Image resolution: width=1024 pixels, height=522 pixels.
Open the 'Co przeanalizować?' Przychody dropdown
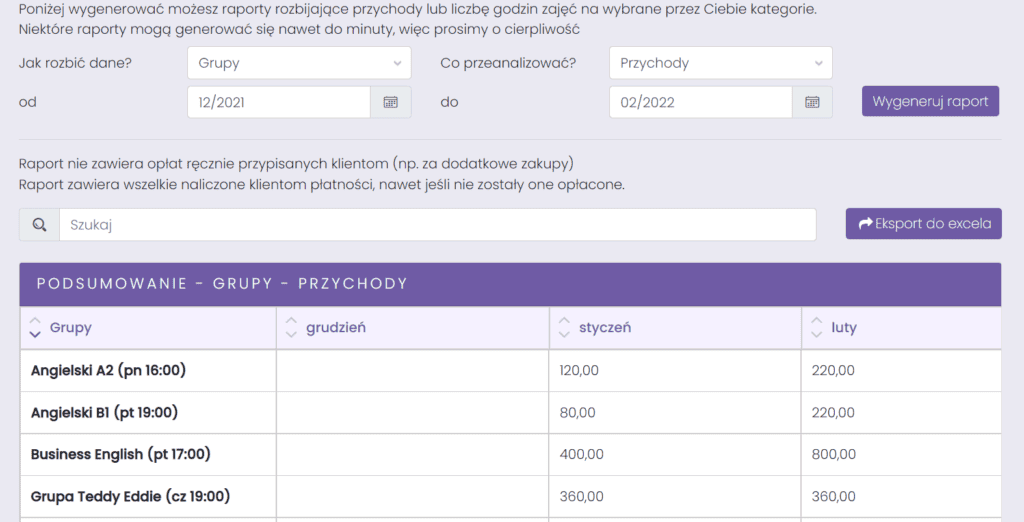[x=721, y=63]
